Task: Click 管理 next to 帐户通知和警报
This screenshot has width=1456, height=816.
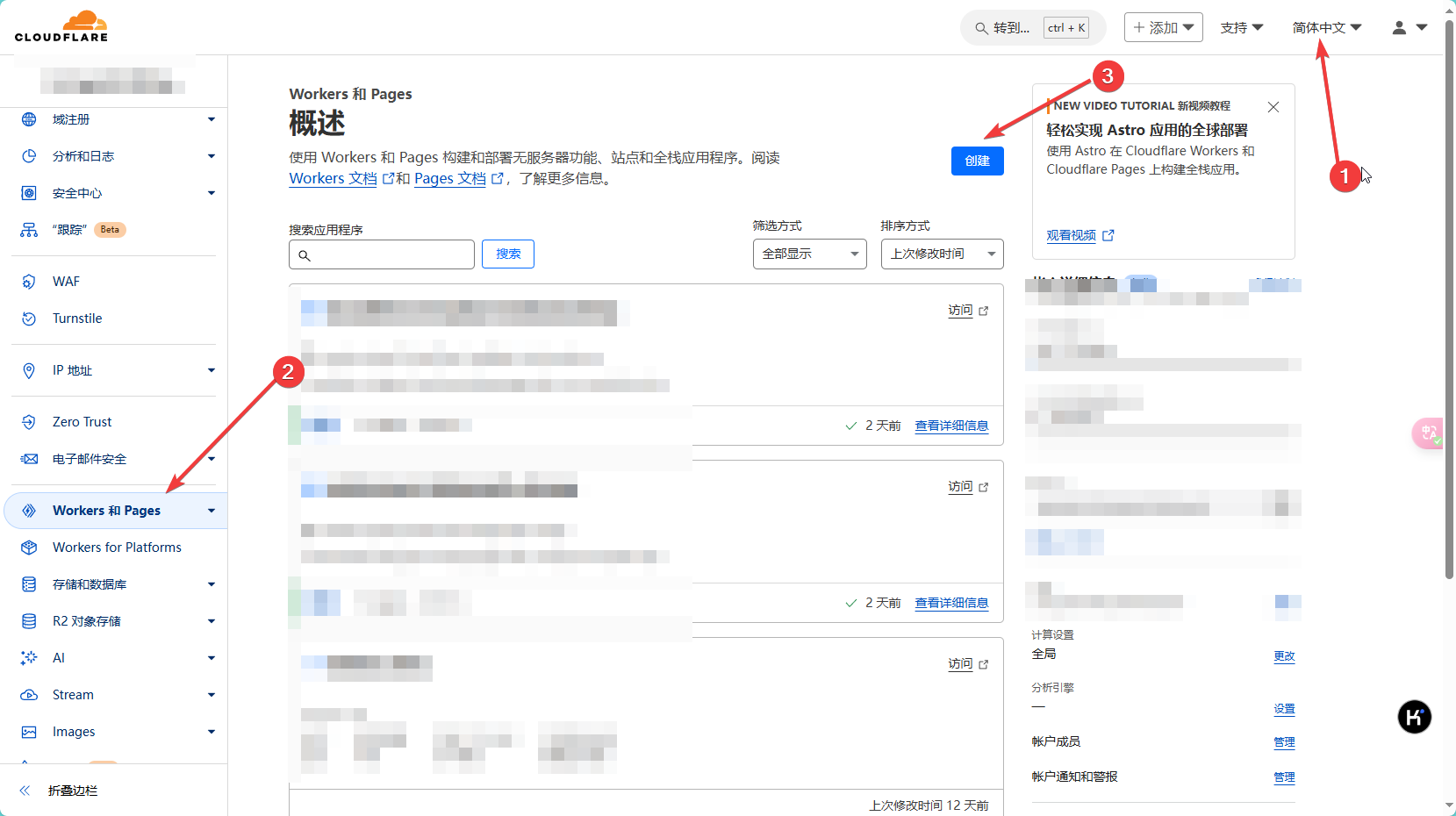Action: pyautogui.click(x=1284, y=777)
